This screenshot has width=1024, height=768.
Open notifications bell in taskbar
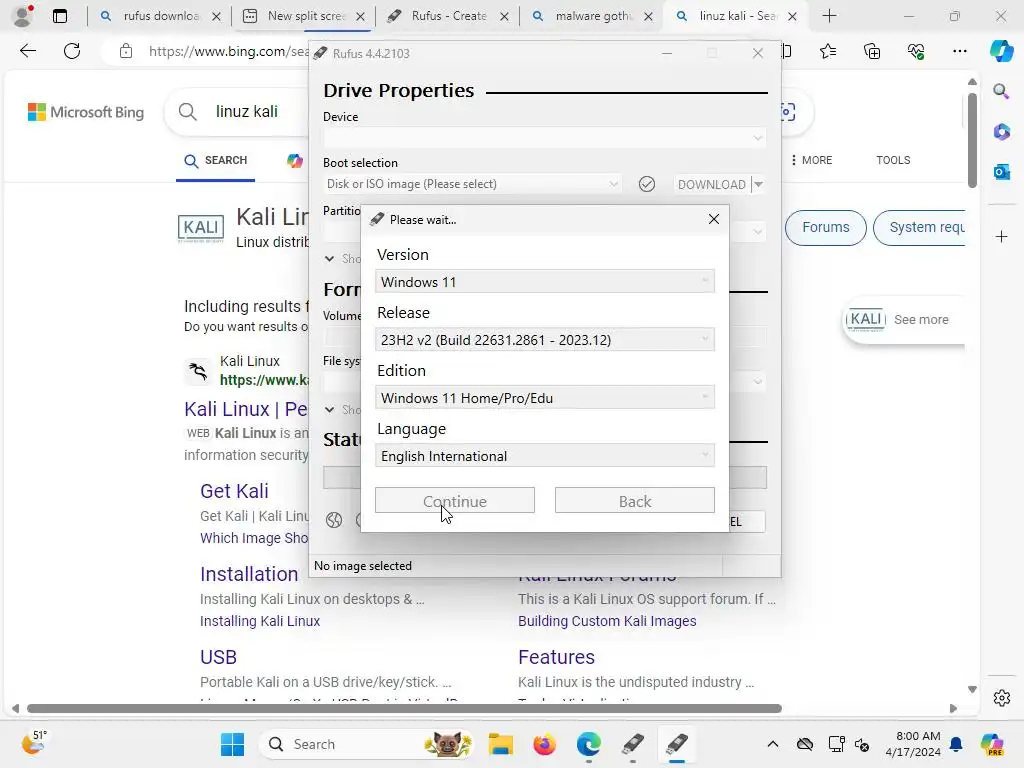(x=956, y=744)
